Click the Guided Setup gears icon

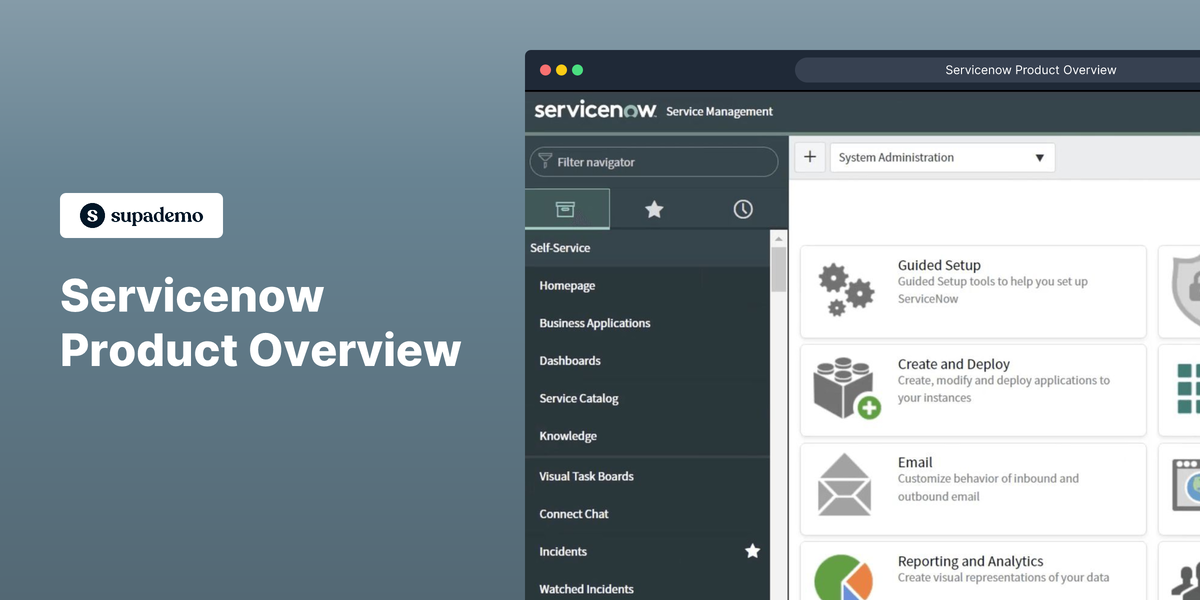[x=846, y=289]
